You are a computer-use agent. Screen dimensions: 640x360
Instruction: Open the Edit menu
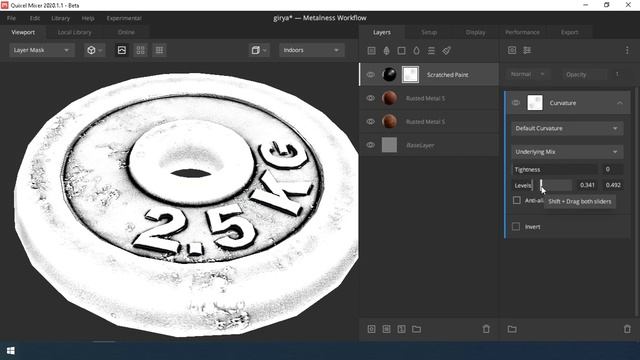(x=35, y=18)
